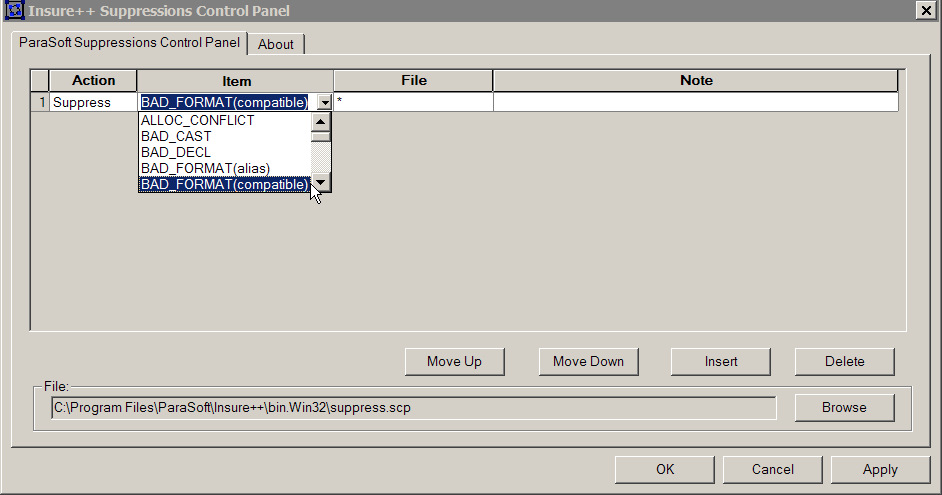Click the dropdown list scroll up arrow
The width and height of the screenshot is (942, 495).
coord(321,122)
